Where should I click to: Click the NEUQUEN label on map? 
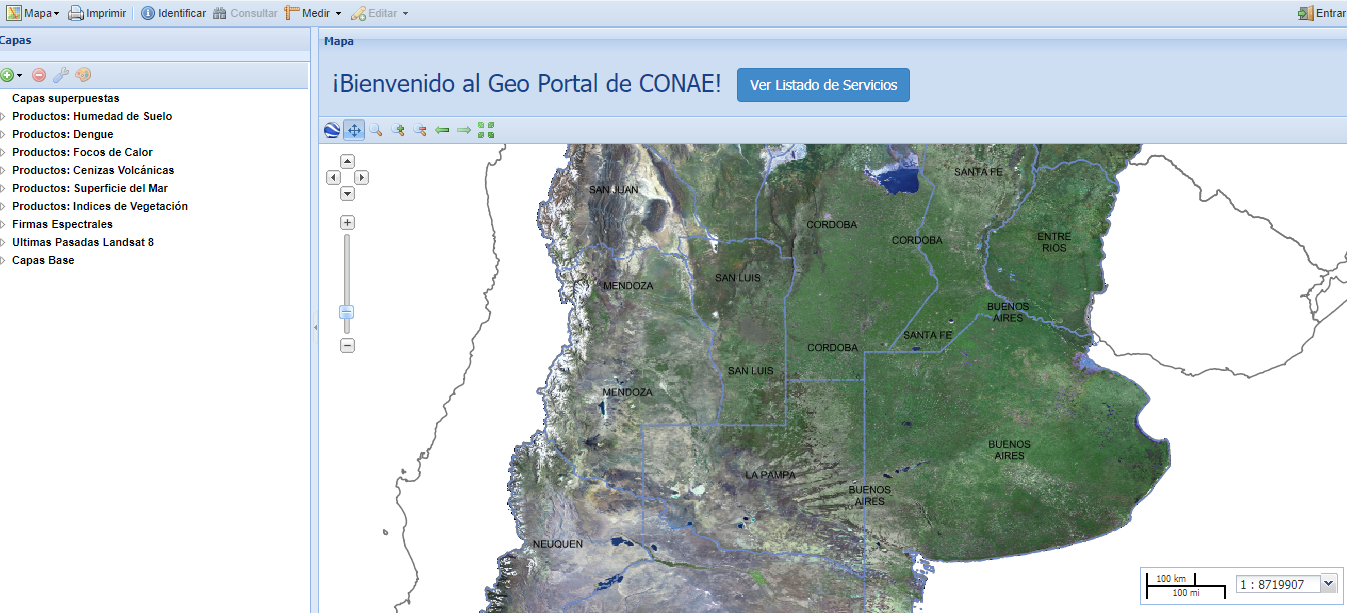(557, 544)
